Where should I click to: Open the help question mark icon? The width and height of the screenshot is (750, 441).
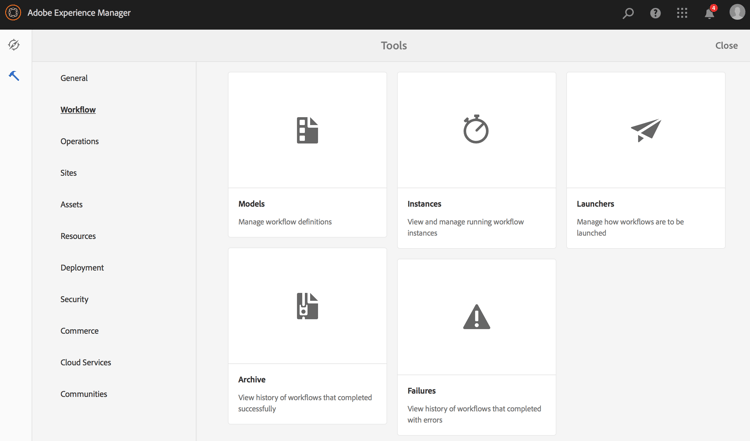[655, 13]
